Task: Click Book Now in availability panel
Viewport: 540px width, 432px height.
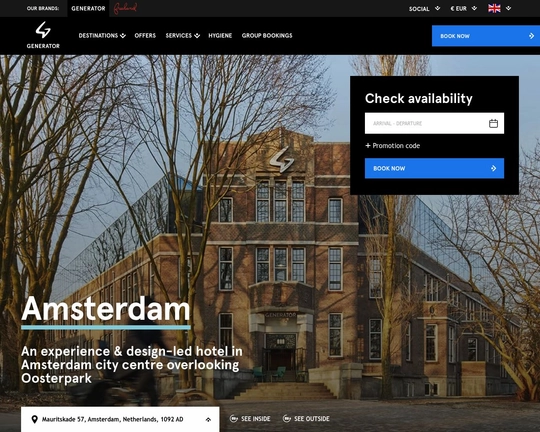Action: tap(434, 168)
